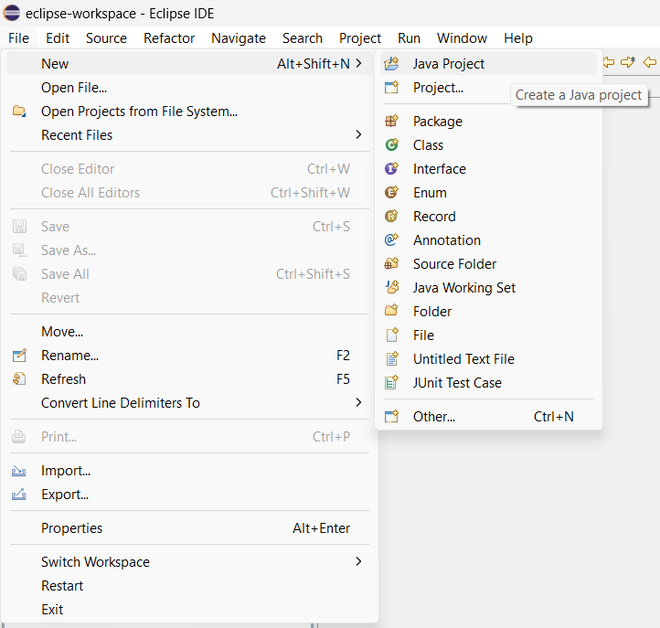
Task: Click the Import icon in File menu
Action: tap(19, 471)
